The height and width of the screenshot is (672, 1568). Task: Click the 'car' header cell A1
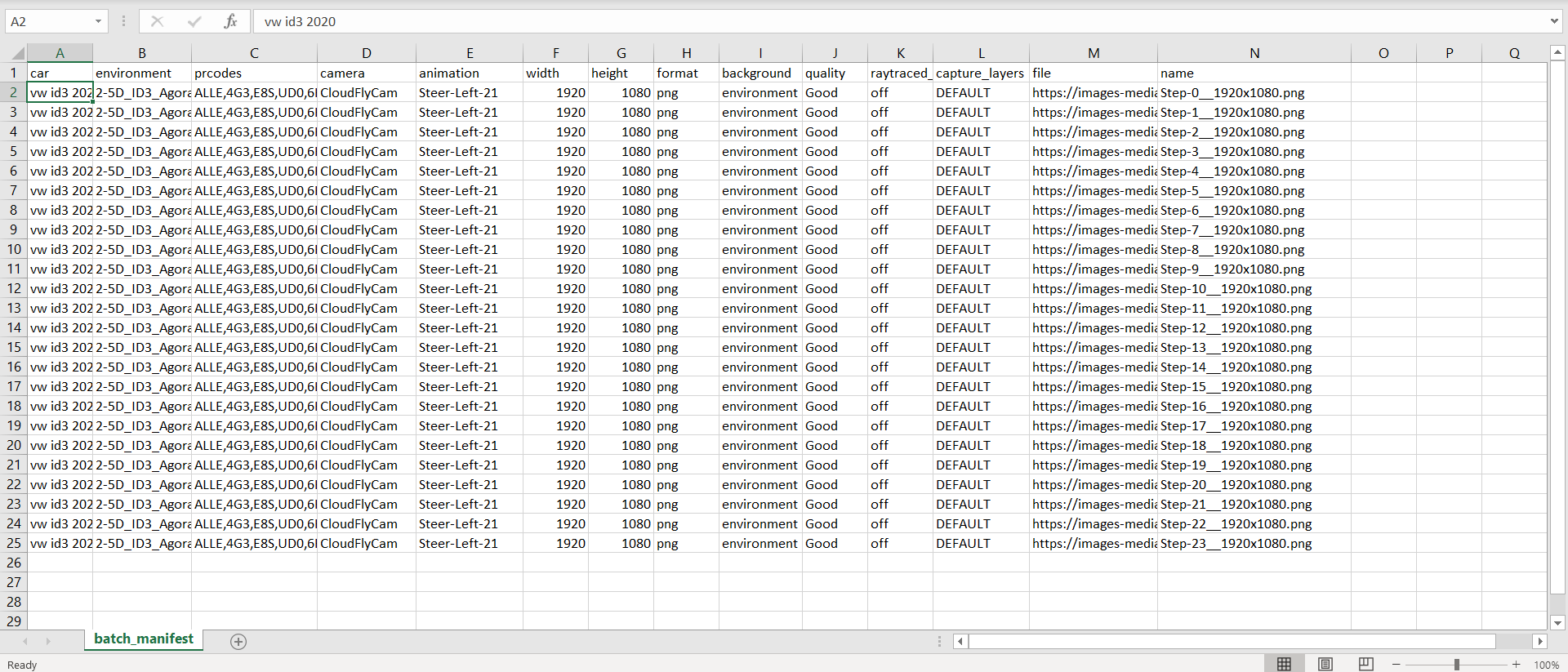[60, 73]
